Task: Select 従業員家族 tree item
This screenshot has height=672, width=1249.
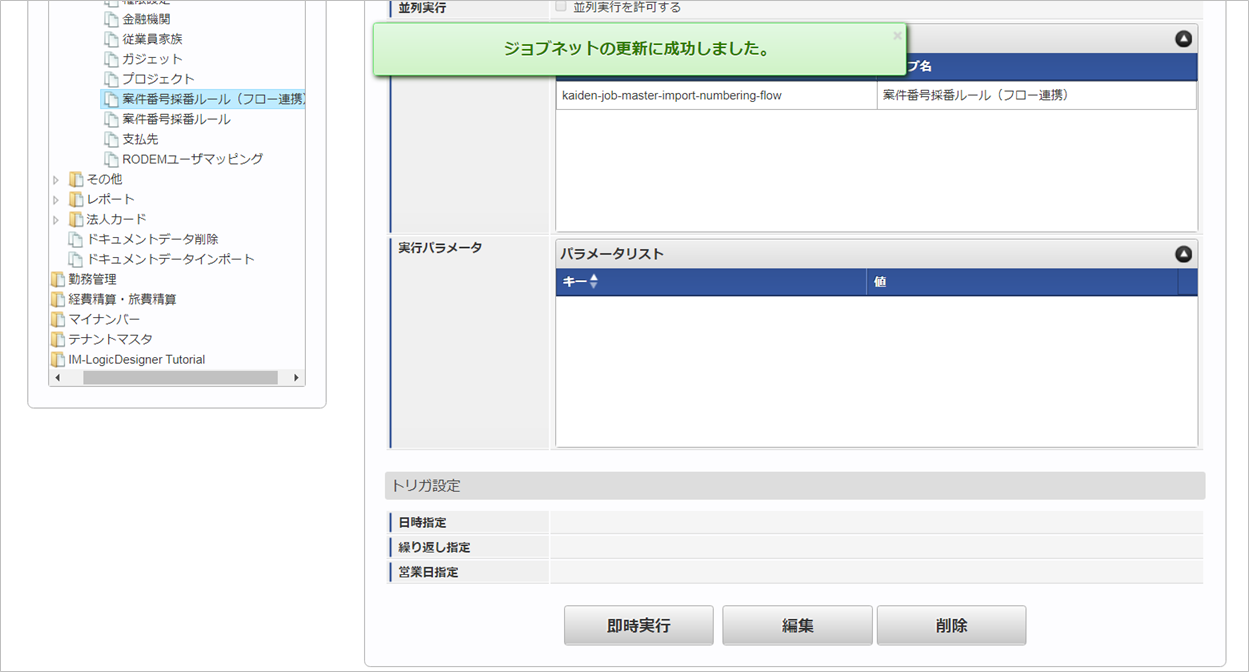Action: pyautogui.click(x=152, y=39)
